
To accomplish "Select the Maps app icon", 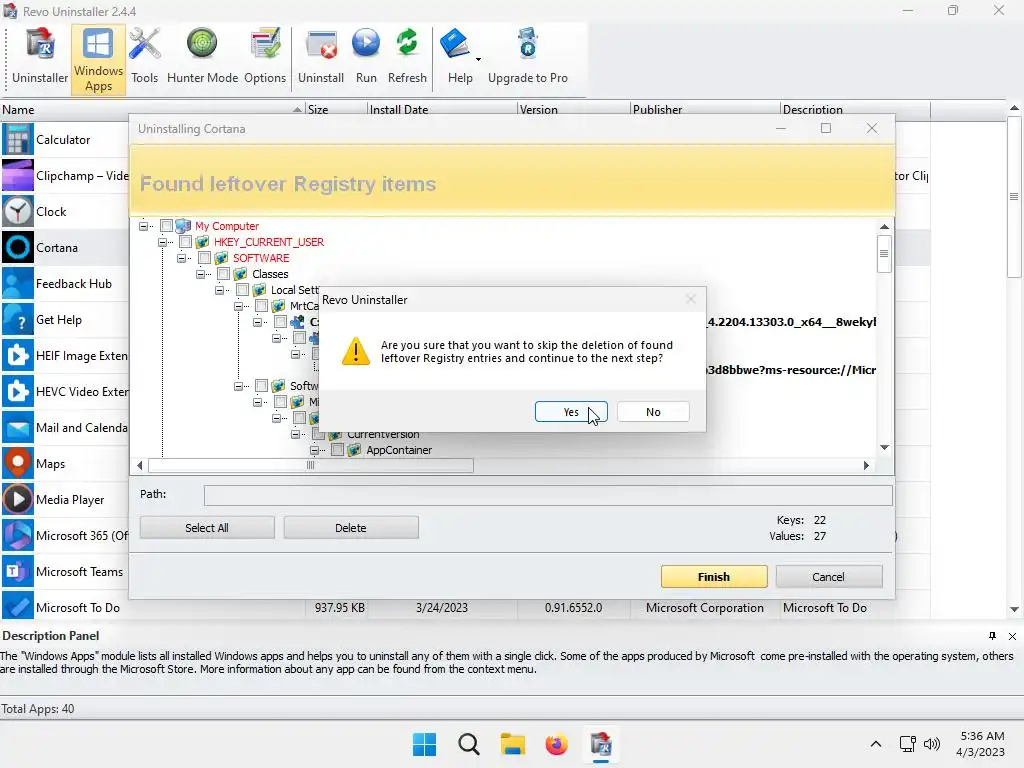I will [x=18, y=464].
